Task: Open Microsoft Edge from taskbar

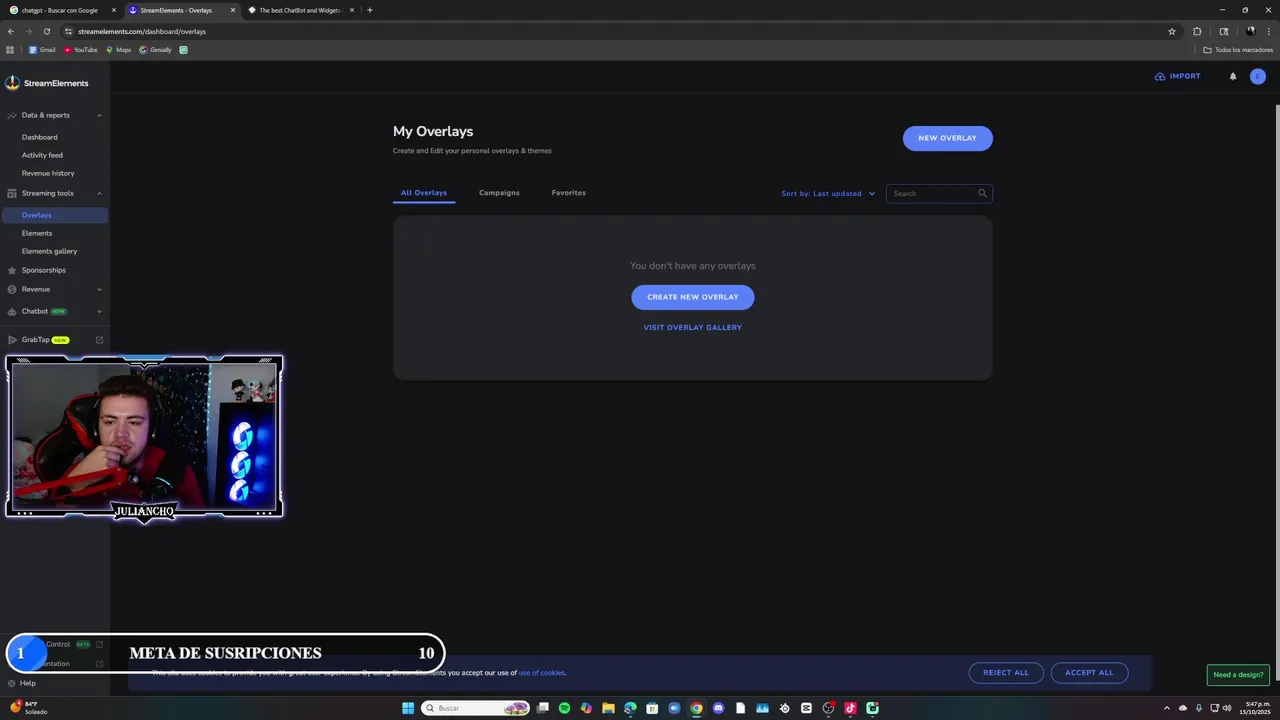Action: pos(630,708)
